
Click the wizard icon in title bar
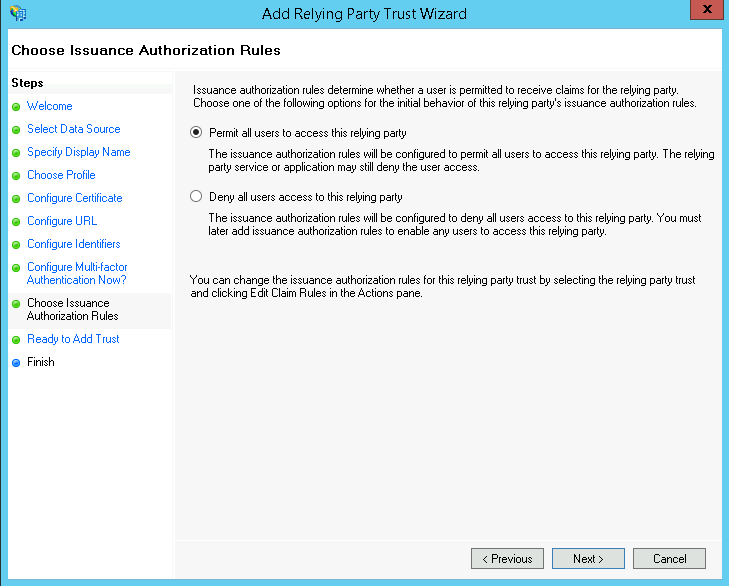18,13
